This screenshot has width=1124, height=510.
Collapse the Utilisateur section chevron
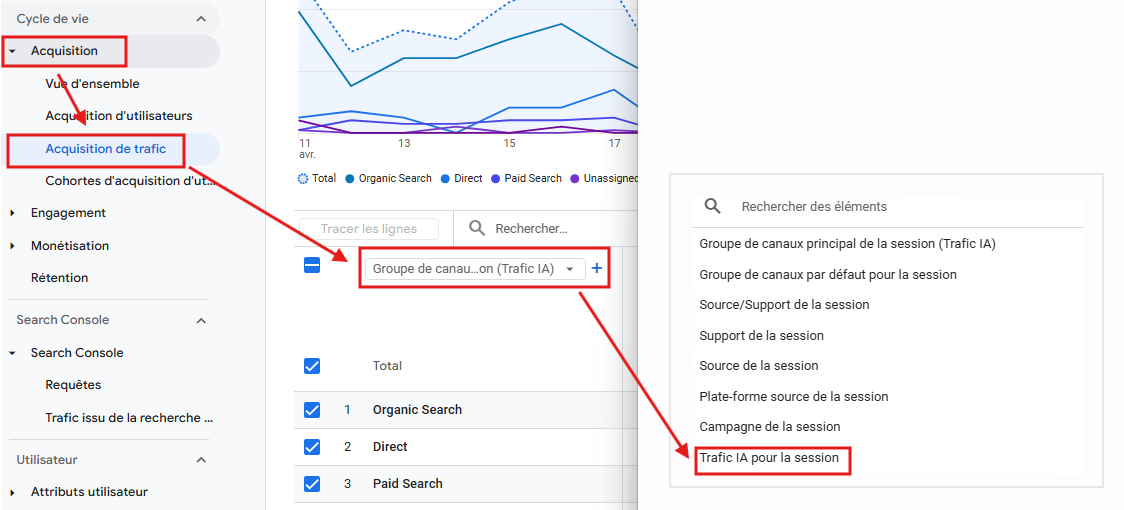(201, 460)
